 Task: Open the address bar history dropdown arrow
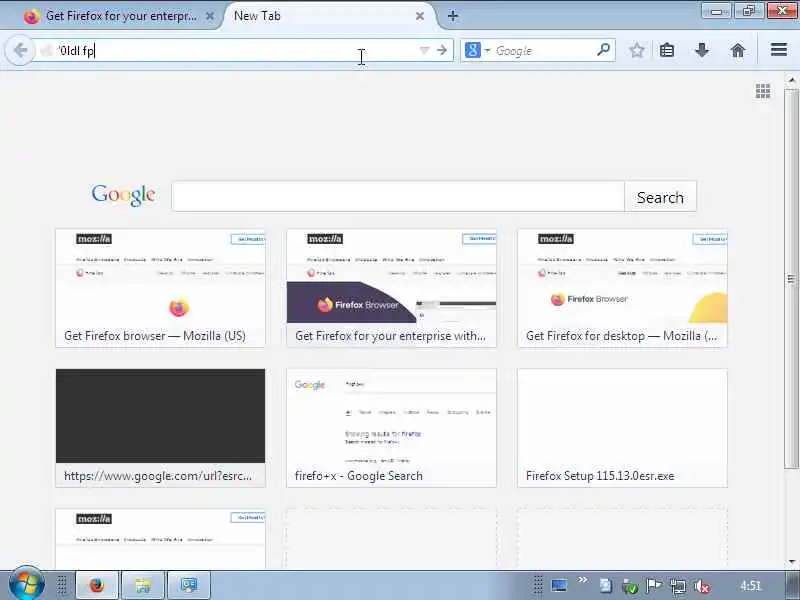pyautogui.click(x=424, y=50)
